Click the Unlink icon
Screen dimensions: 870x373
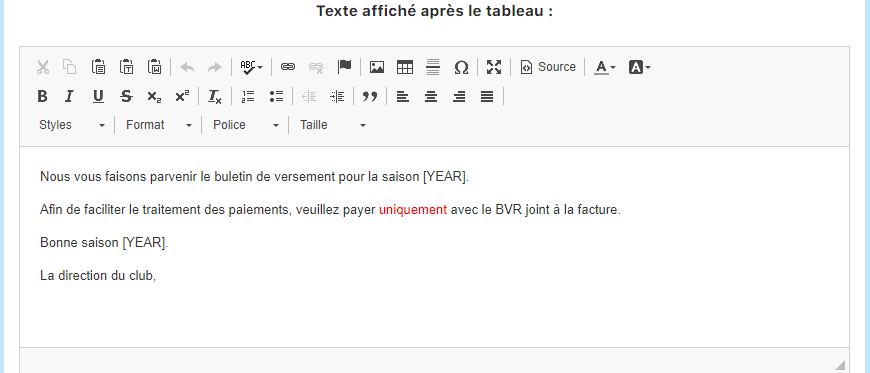point(316,67)
